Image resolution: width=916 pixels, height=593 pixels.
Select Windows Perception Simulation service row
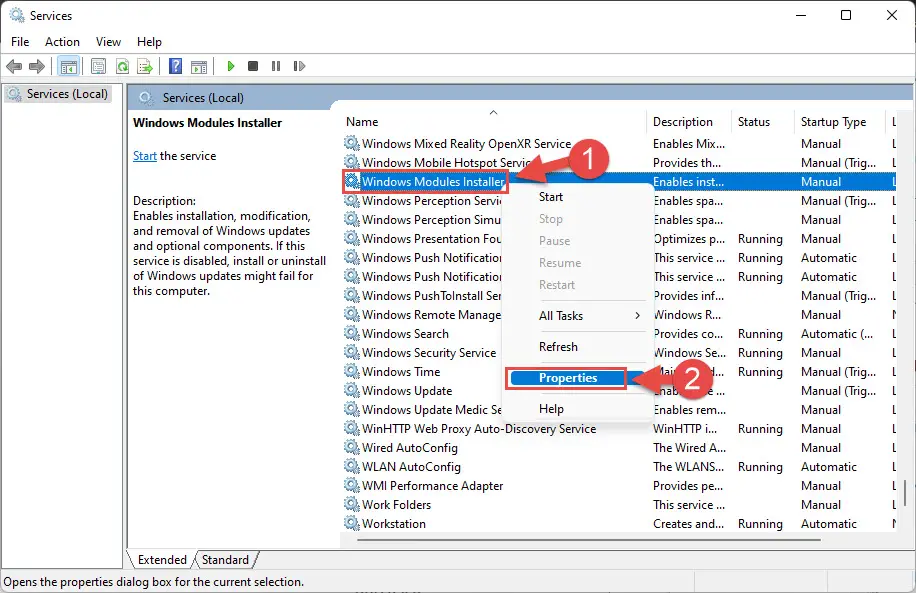click(x=619, y=220)
